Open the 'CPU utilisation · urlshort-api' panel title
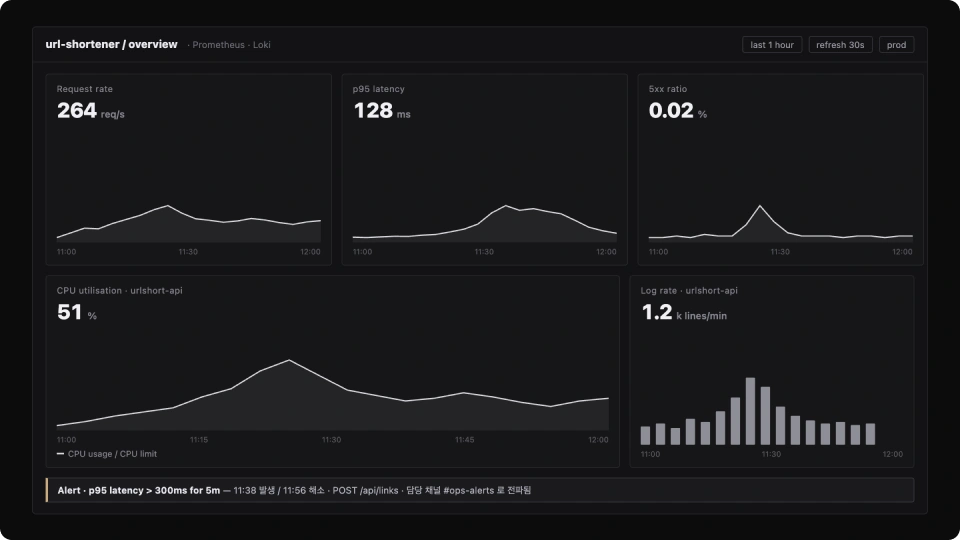Viewport: 960px width, 540px height. click(119, 290)
